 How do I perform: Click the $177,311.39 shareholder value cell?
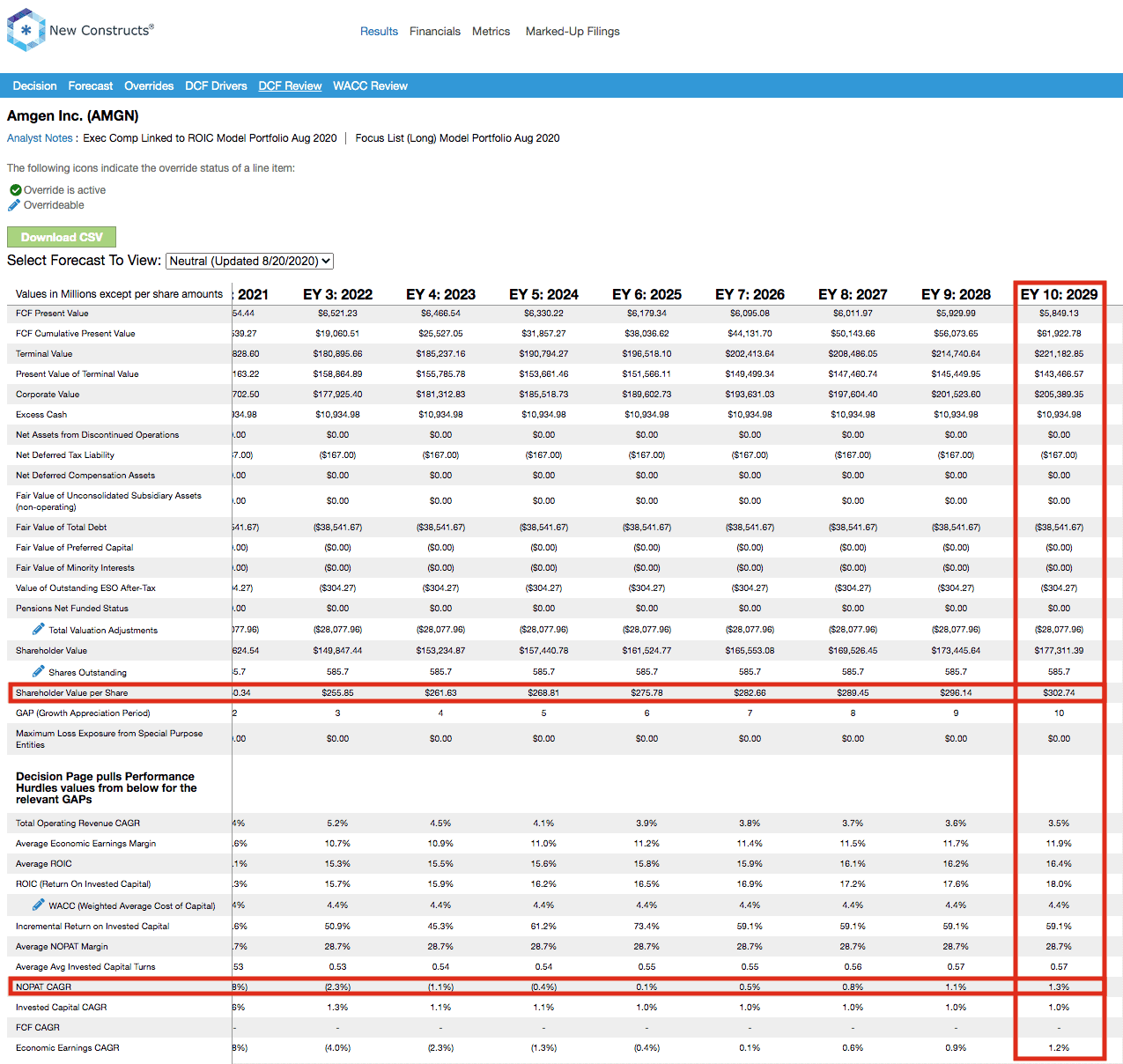pyautogui.click(x=1059, y=650)
